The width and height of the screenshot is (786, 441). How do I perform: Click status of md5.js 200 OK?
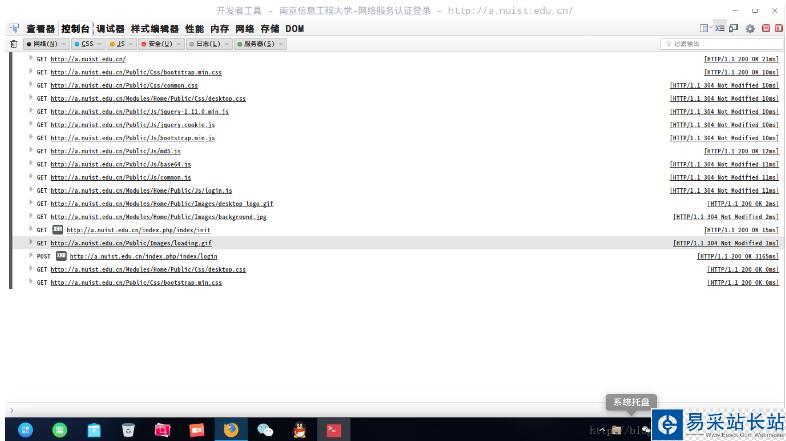click(741, 151)
